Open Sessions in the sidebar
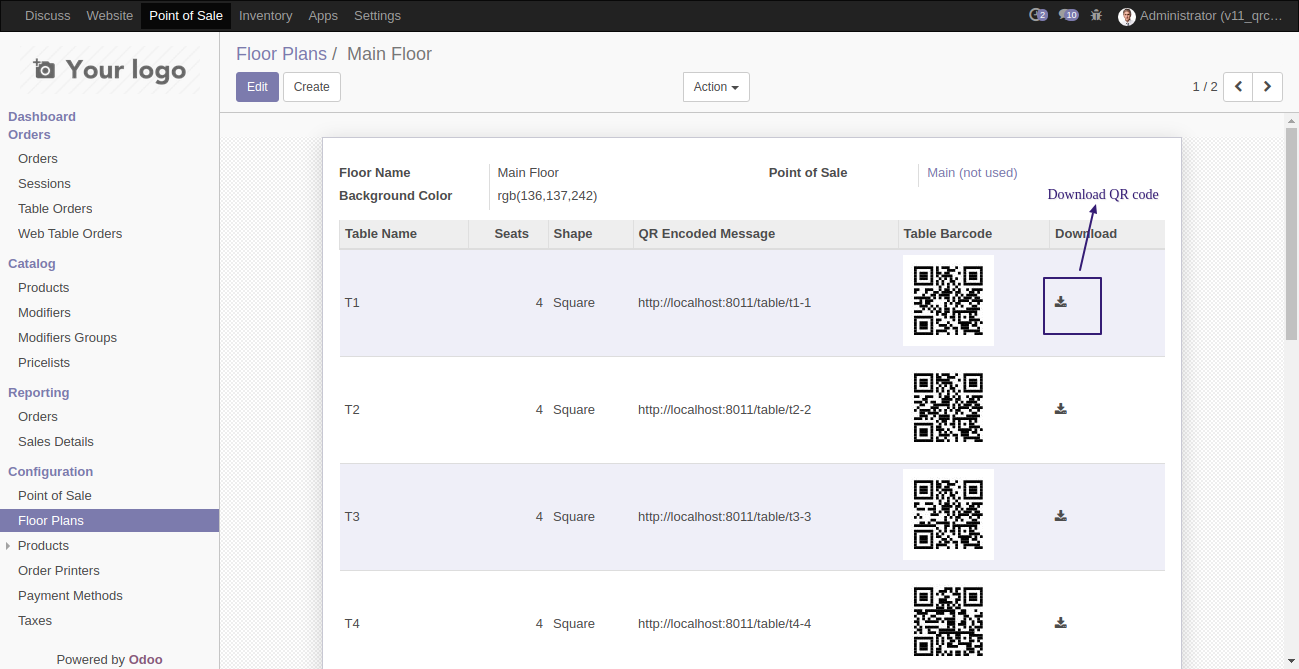 click(x=44, y=184)
